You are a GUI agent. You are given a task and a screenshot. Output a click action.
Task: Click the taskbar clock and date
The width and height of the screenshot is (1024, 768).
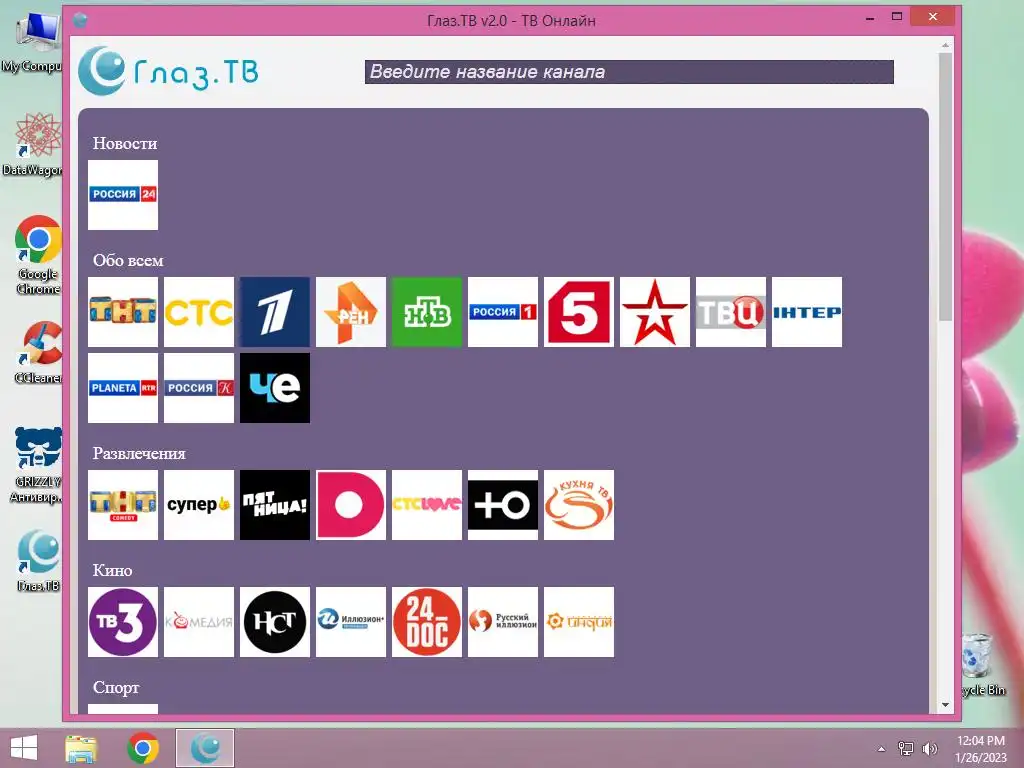pyautogui.click(x=981, y=749)
